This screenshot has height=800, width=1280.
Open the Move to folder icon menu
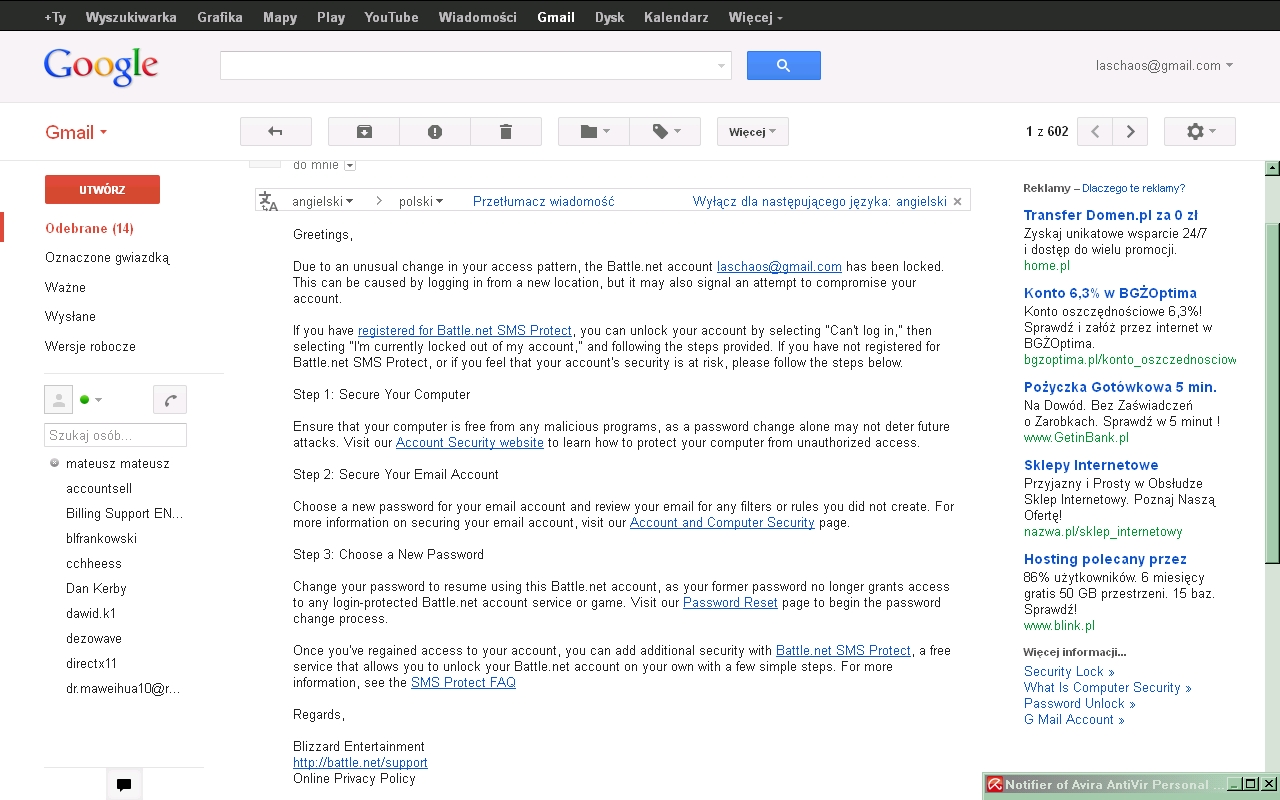point(593,132)
